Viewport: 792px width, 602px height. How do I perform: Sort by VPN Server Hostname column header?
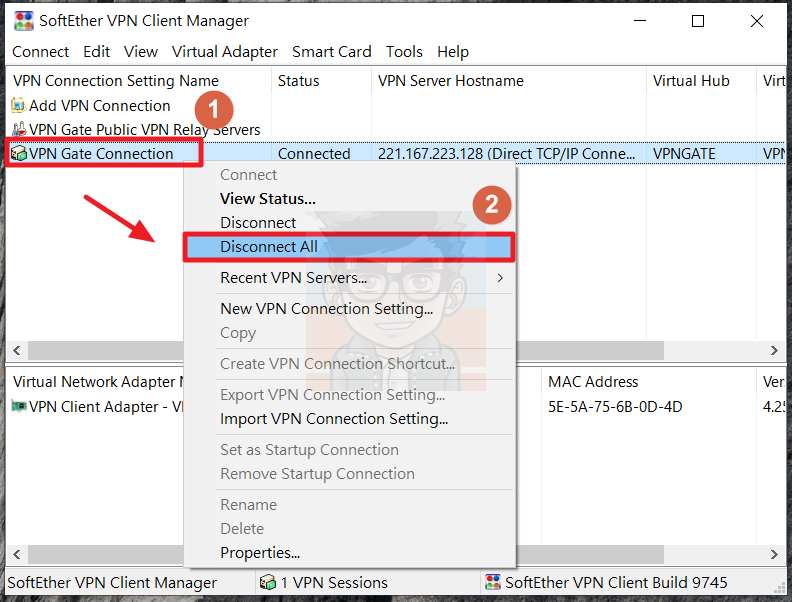click(509, 81)
